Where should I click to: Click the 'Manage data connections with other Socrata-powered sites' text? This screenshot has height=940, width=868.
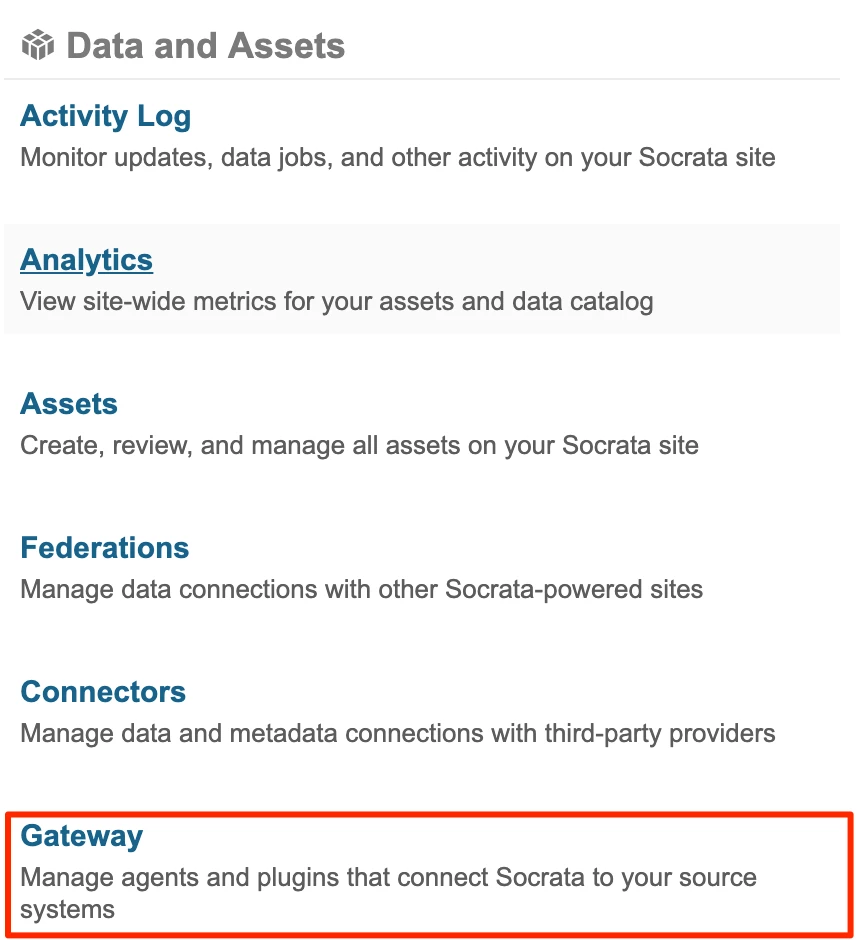[361, 589]
